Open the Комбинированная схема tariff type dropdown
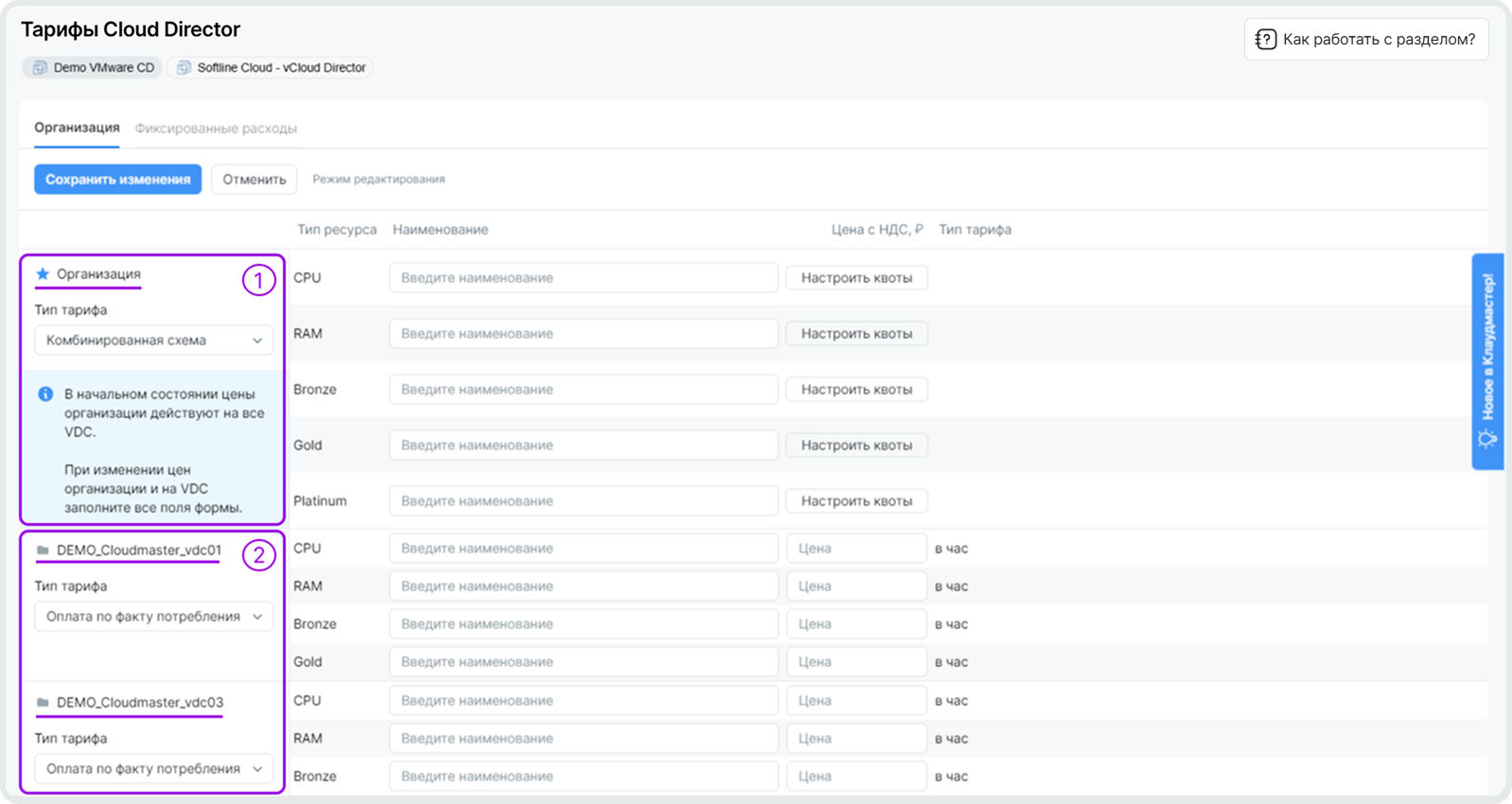1512x804 pixels. (153, 341)
